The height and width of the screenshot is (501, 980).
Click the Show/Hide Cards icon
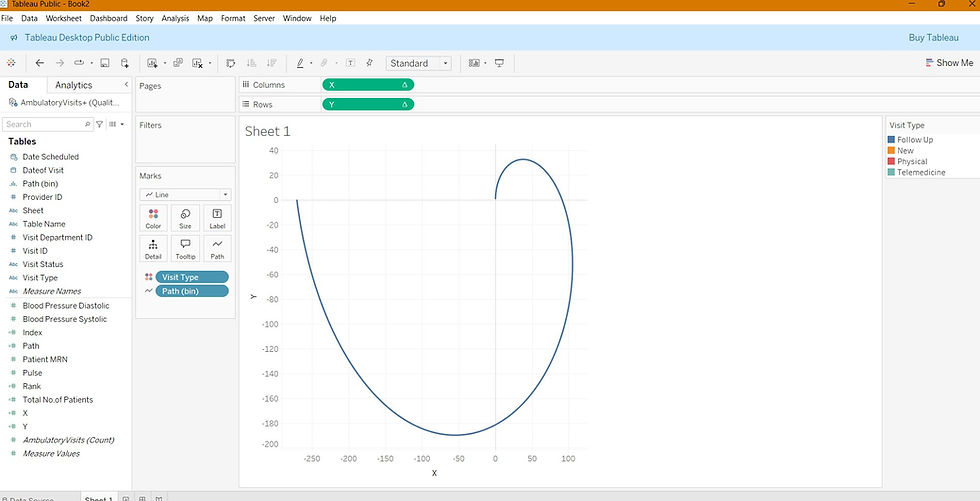coord(474,63)
